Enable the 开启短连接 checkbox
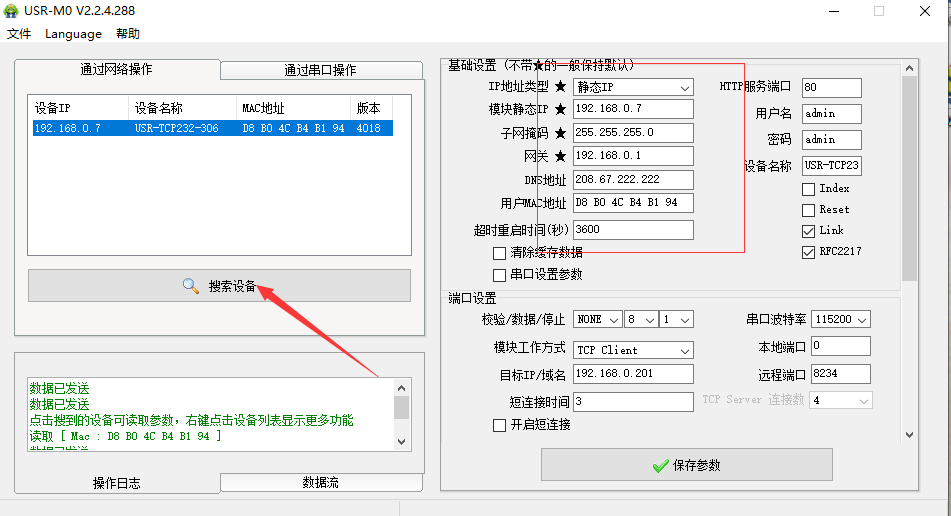 click(x=499, y=425)
